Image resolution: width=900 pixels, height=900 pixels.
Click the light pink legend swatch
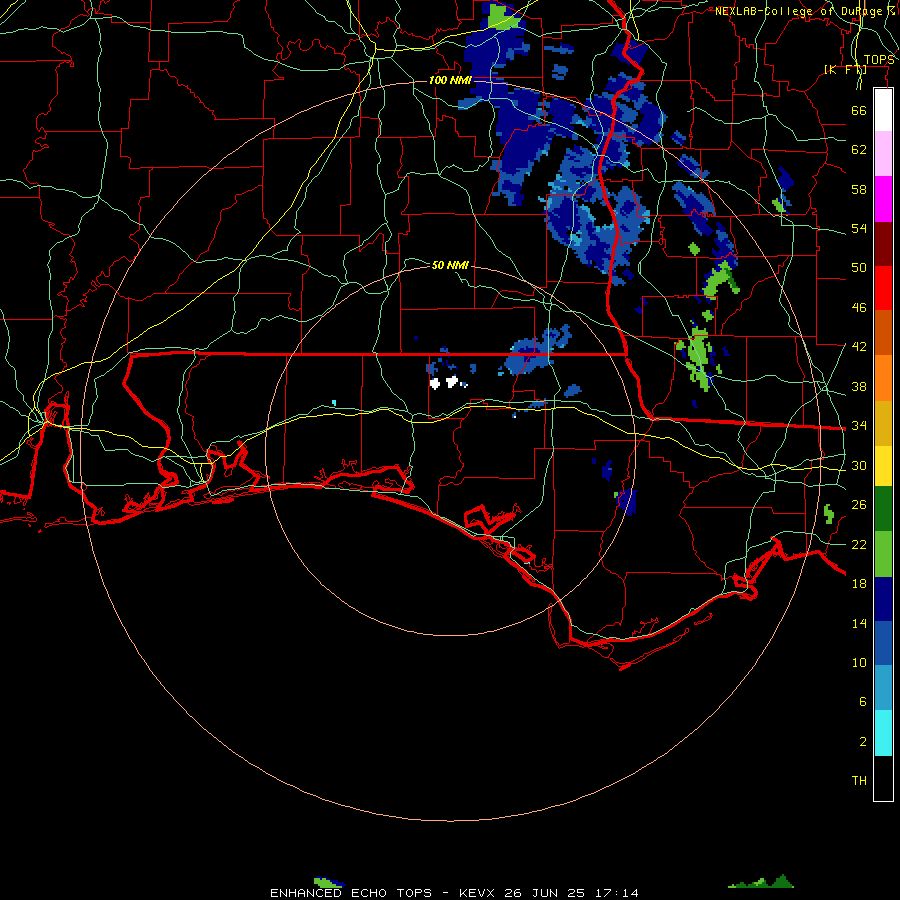pyautogui.click(x=883, y=154)
